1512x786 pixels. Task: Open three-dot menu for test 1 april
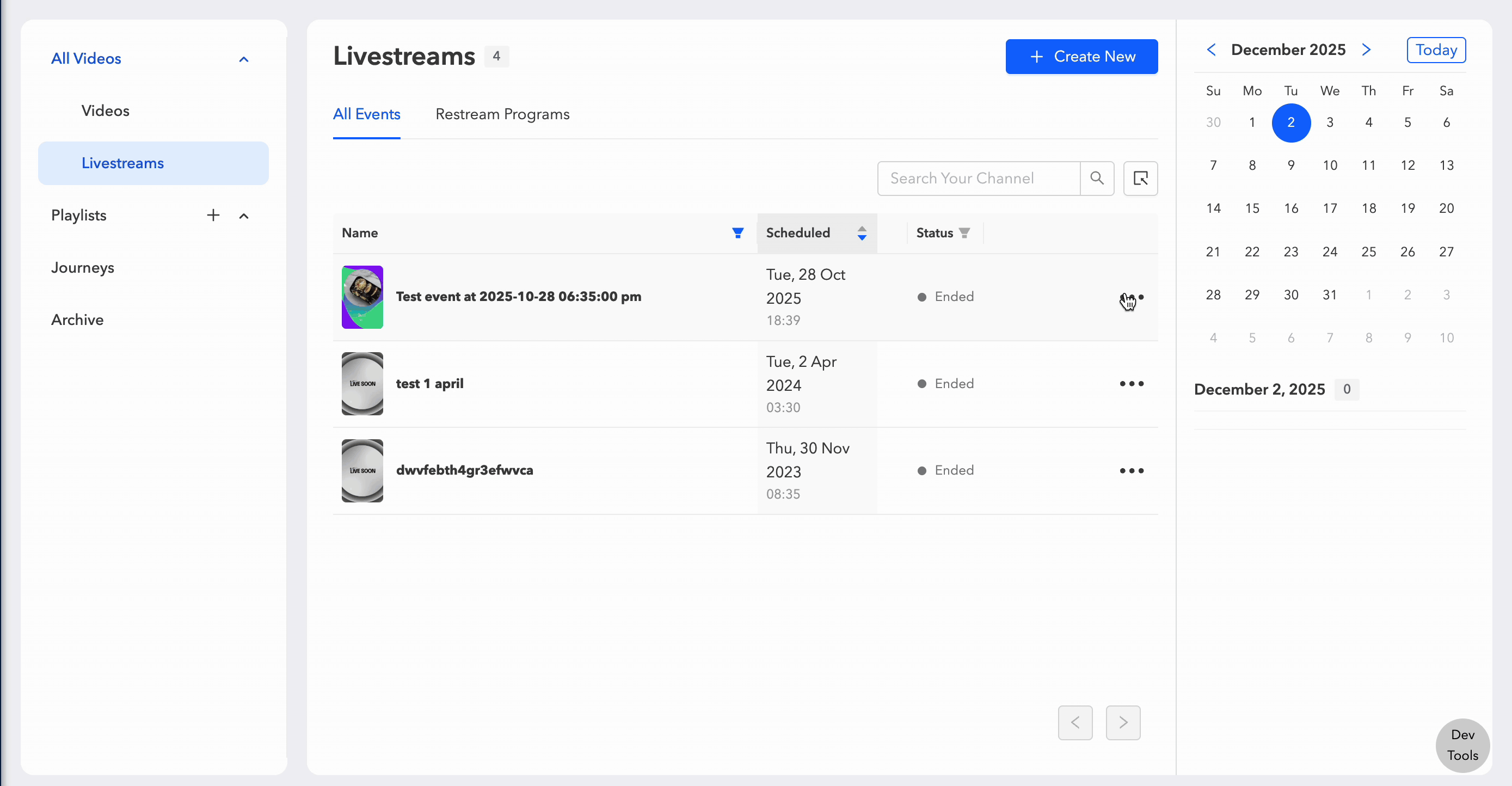(1131, 384)
